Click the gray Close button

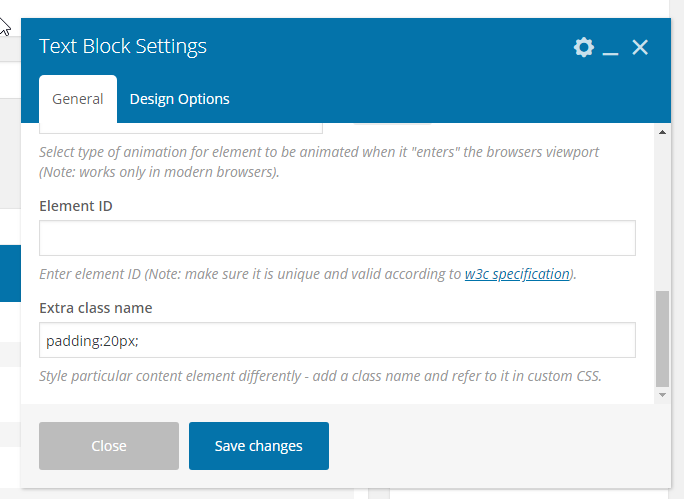109,446
